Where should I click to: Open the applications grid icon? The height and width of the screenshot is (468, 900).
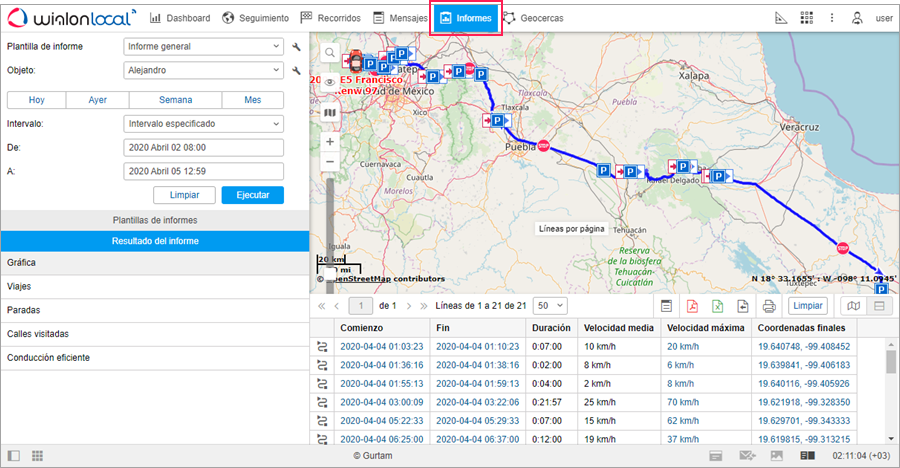pyautogui.click(x=807, y=18)
